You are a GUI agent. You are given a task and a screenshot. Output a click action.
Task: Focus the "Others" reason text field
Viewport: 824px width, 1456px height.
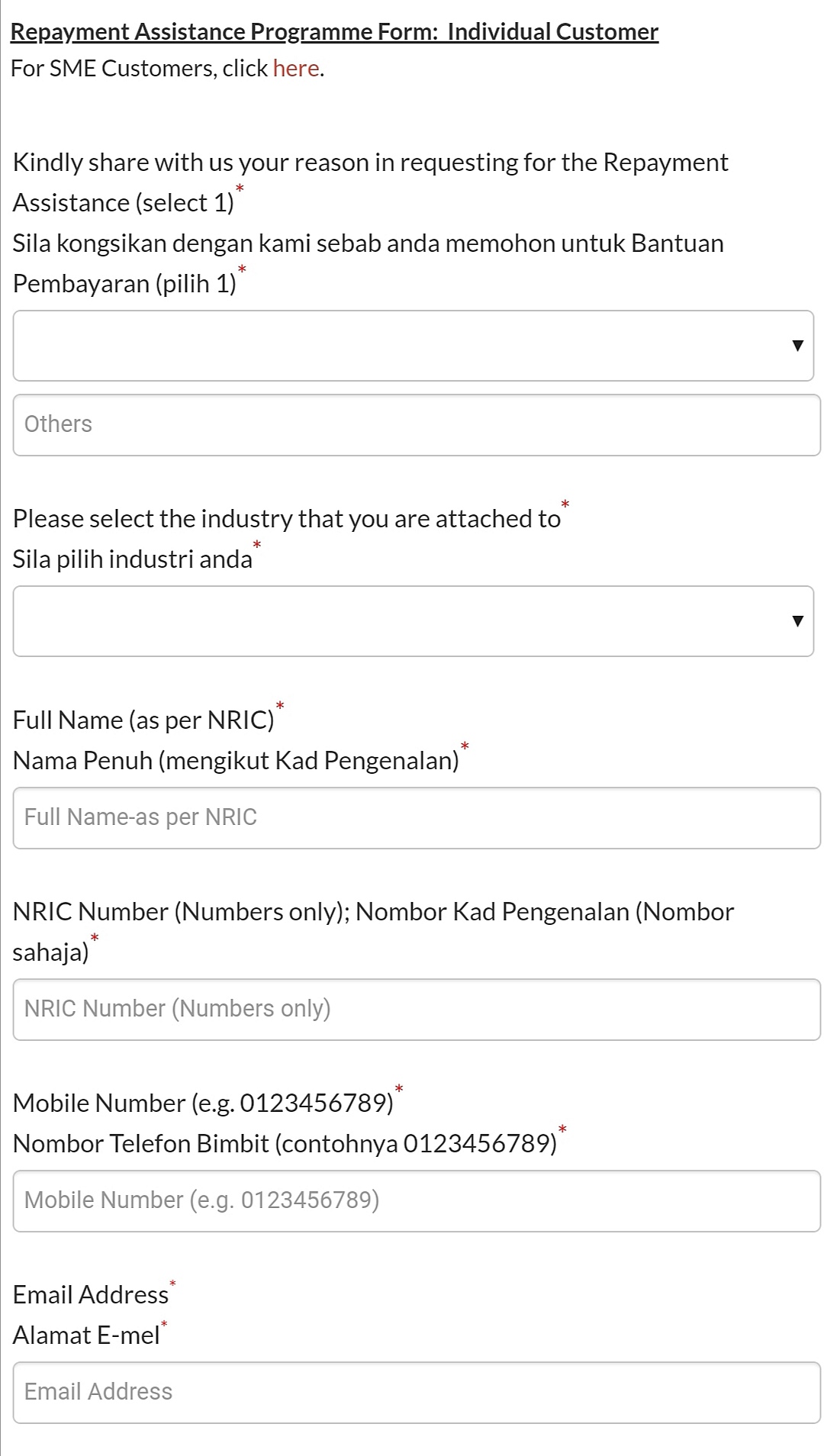pos(416,425)
